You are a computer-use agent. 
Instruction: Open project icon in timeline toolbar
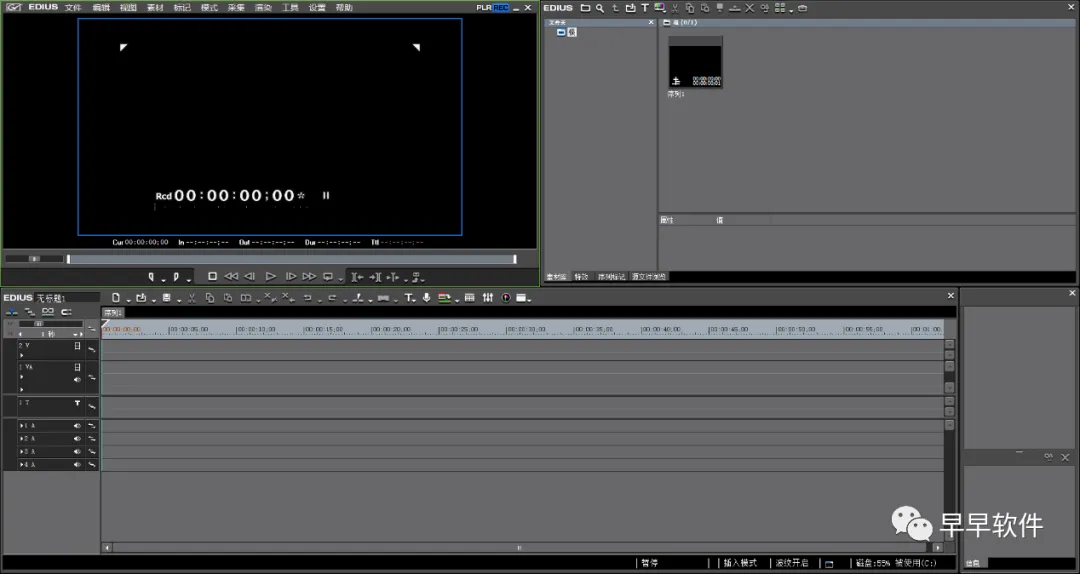tap(141, 298)
